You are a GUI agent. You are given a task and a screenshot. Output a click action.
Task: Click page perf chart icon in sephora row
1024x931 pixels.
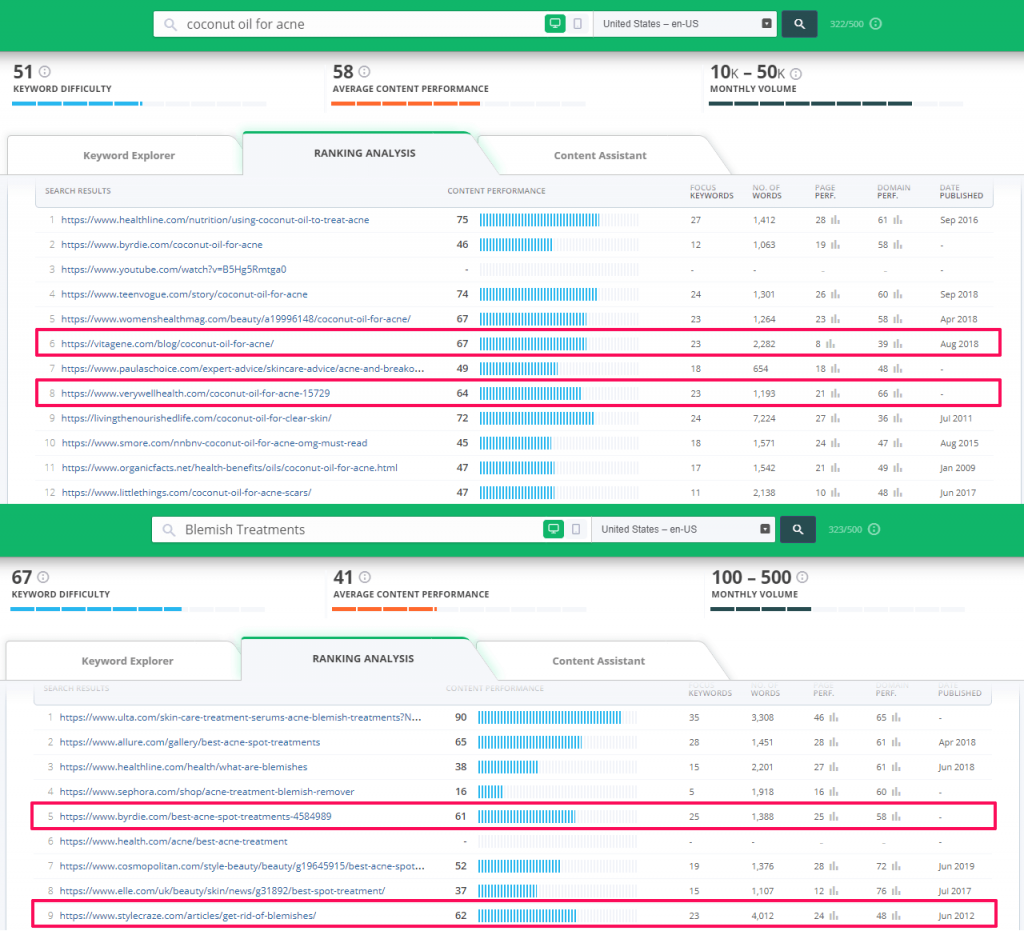coord(834,792)
